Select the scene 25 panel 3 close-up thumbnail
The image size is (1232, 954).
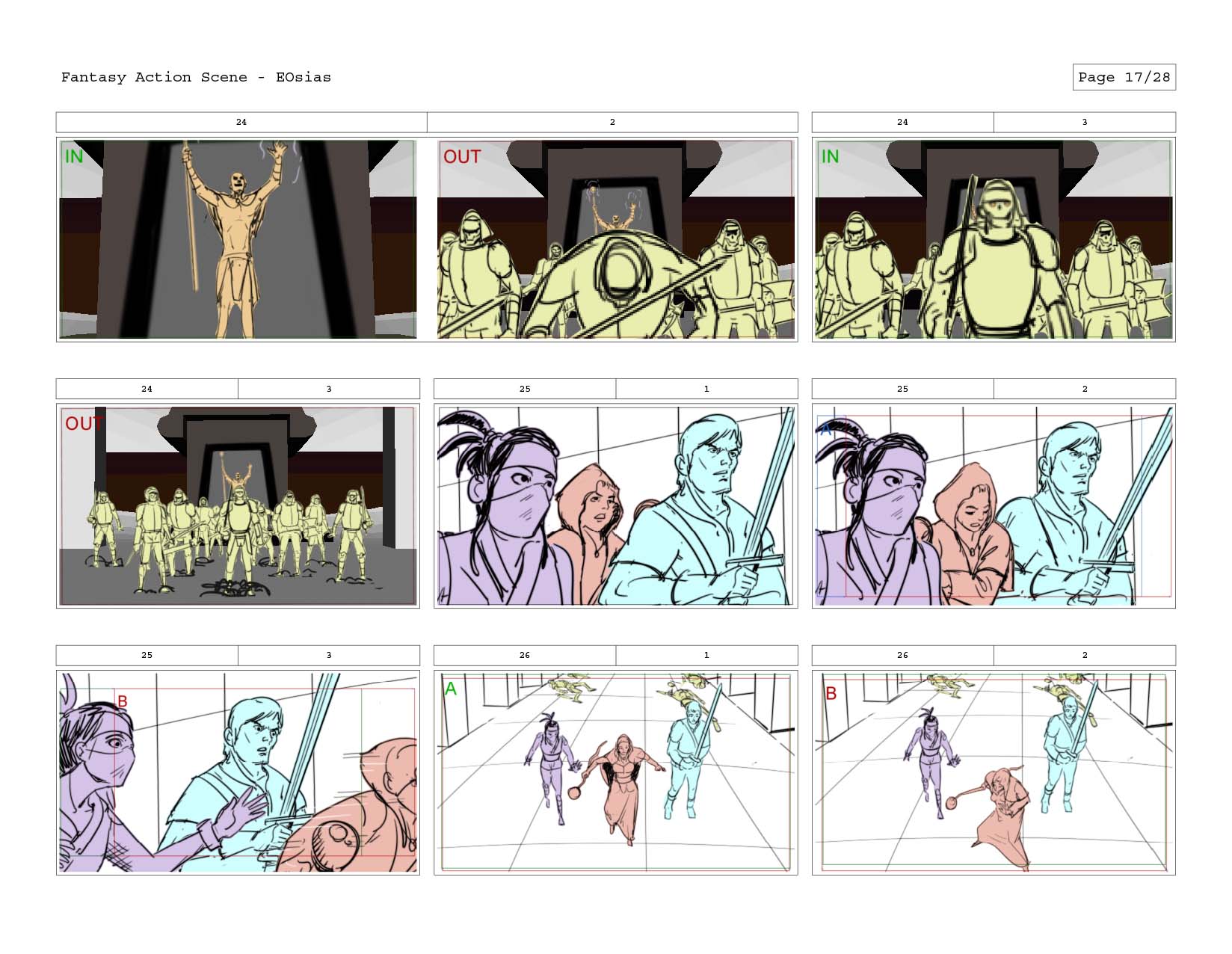(x=238, y=772)
